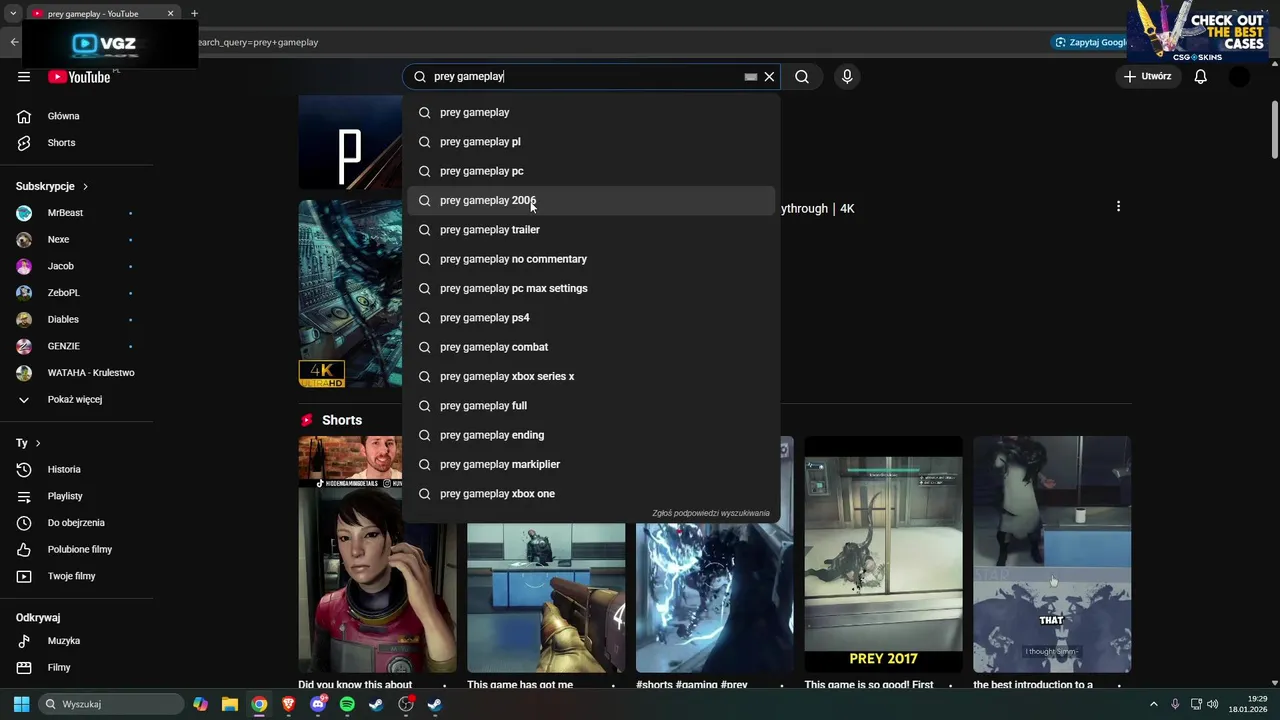Clear the search box with X
Screen dimensions: 1280x720
(769, 77)
